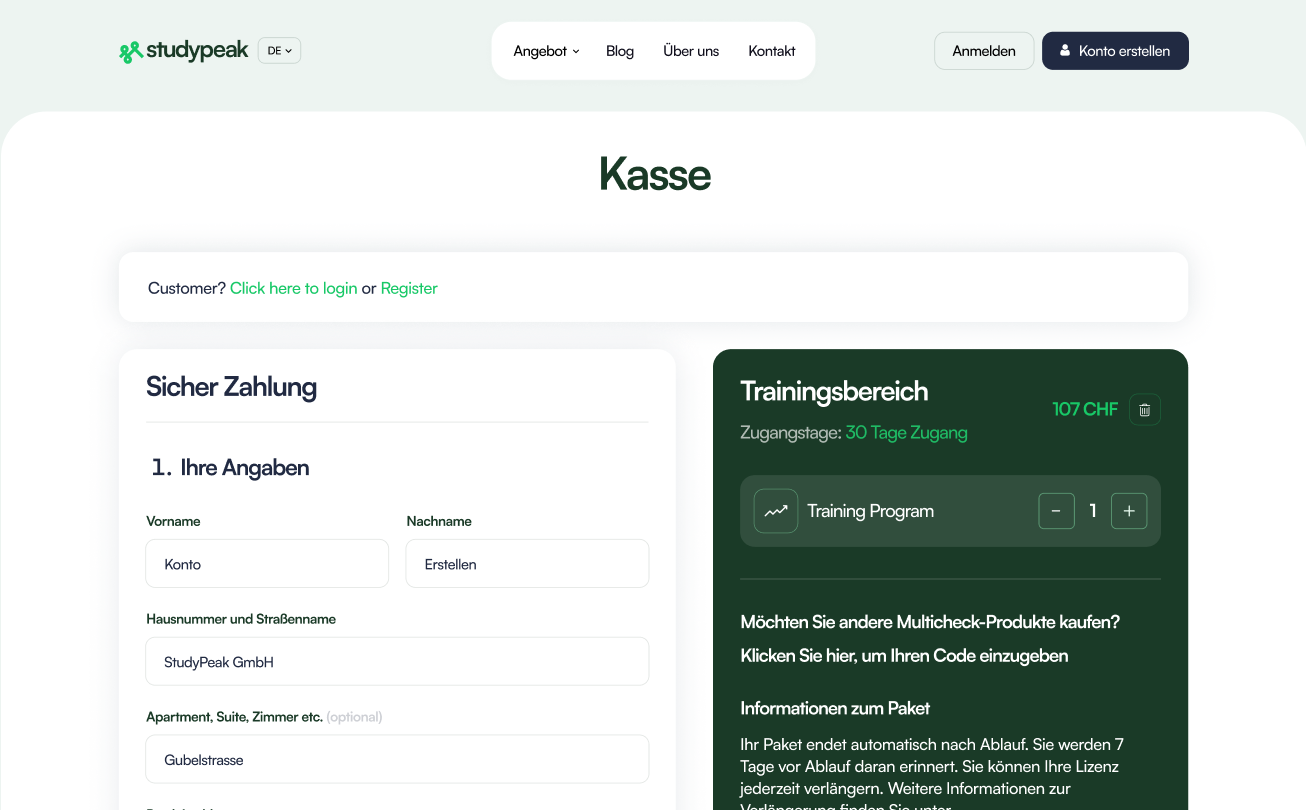This screenshot has width=1306, height=810.
Task: Open the DE language dropdown
Action: pos(279,51)
